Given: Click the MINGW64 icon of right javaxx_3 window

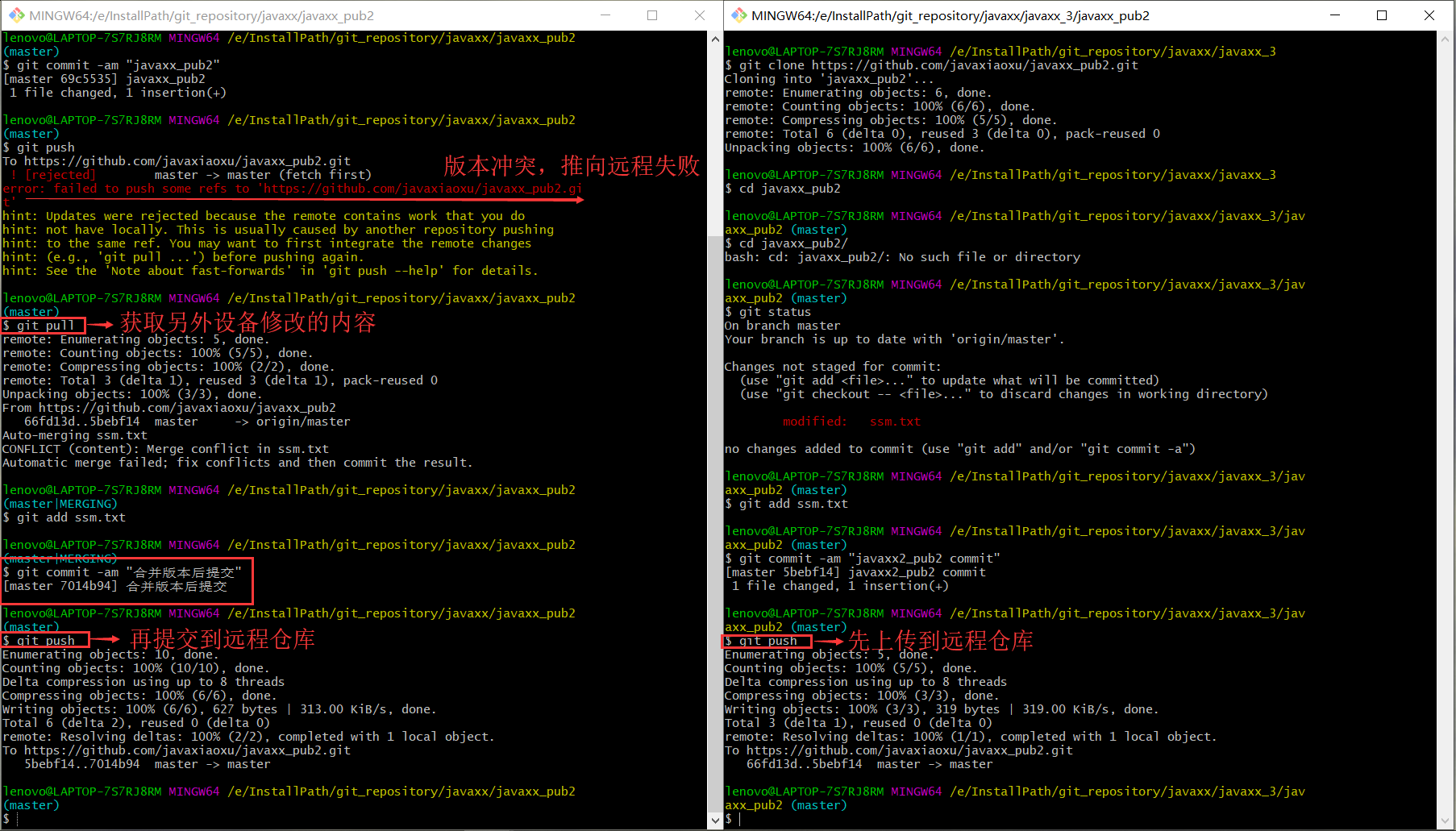Looking at the screenshot, I should [738, 15].
